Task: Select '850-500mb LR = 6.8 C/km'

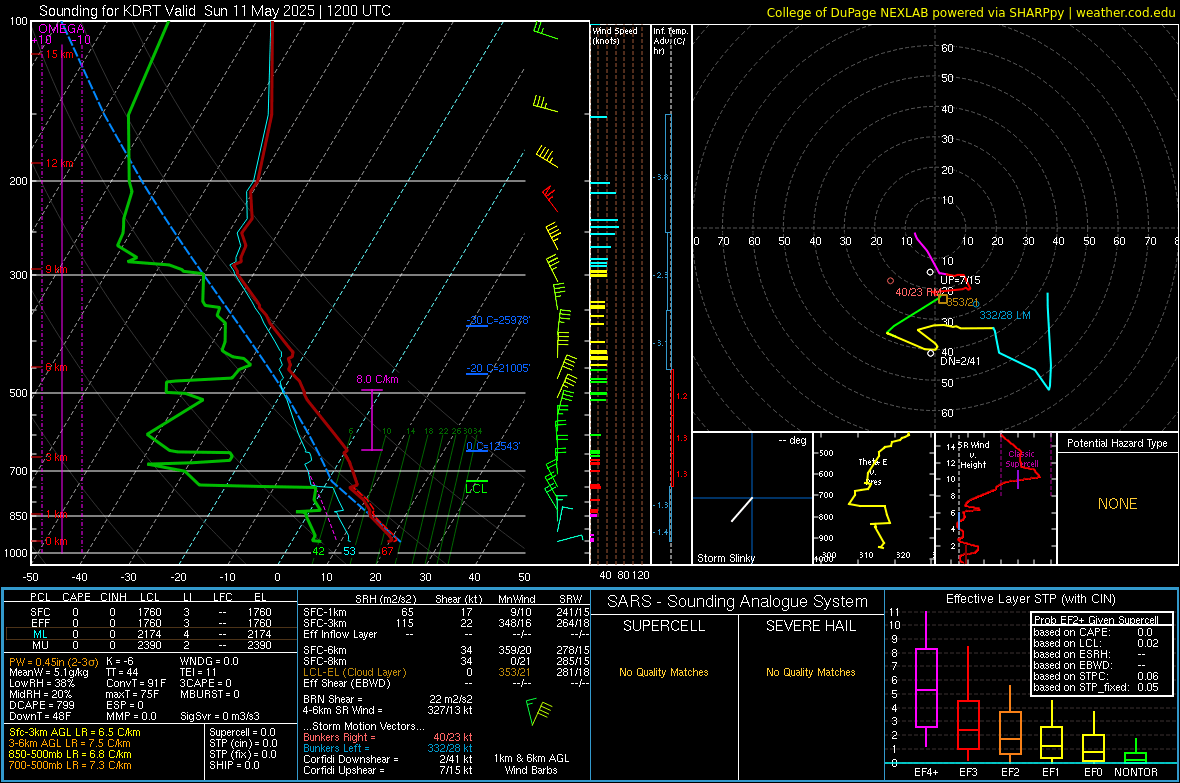Action: (x=70, y=754)
